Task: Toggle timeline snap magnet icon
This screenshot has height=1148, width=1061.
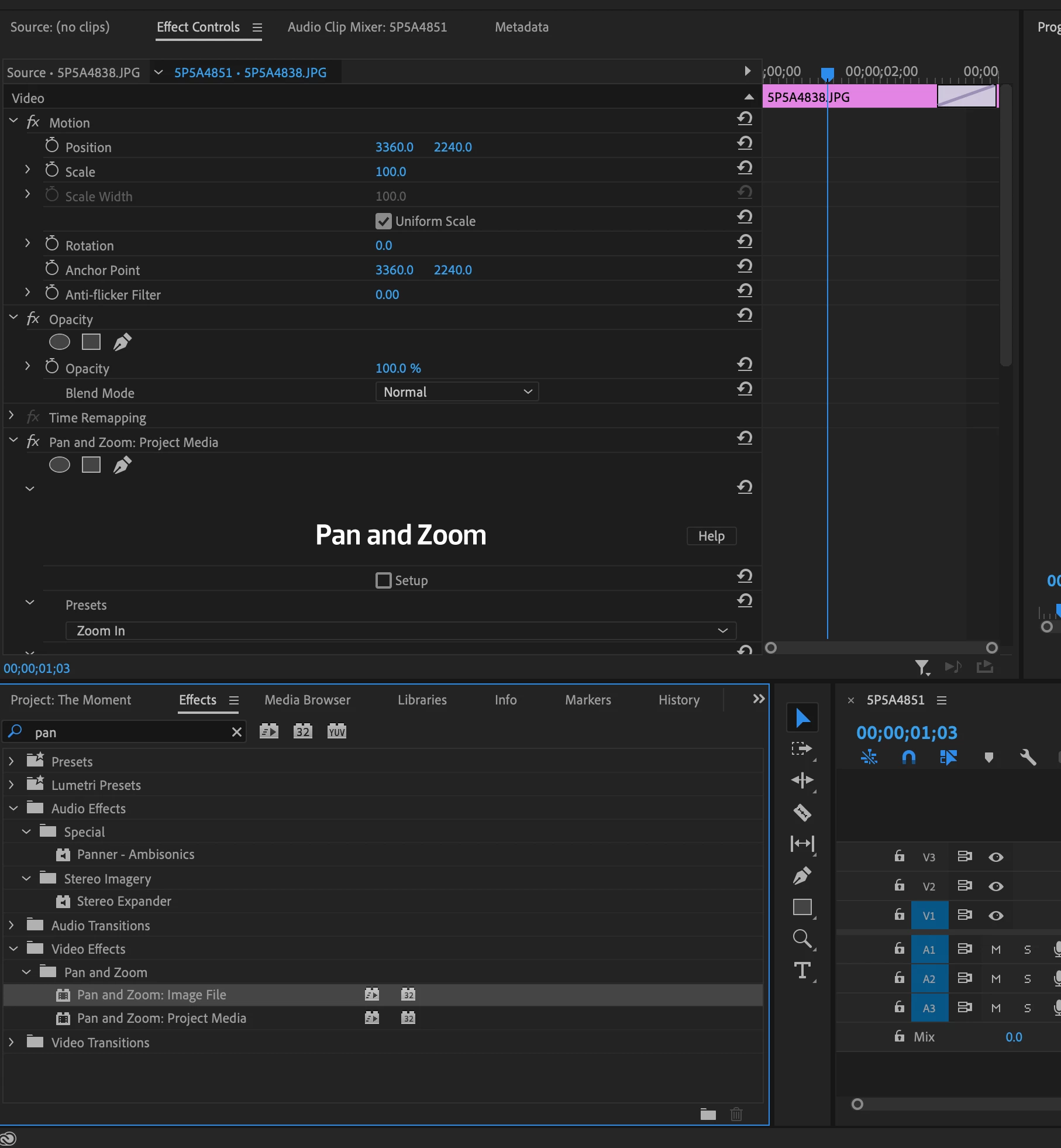Action: point(908,758)
